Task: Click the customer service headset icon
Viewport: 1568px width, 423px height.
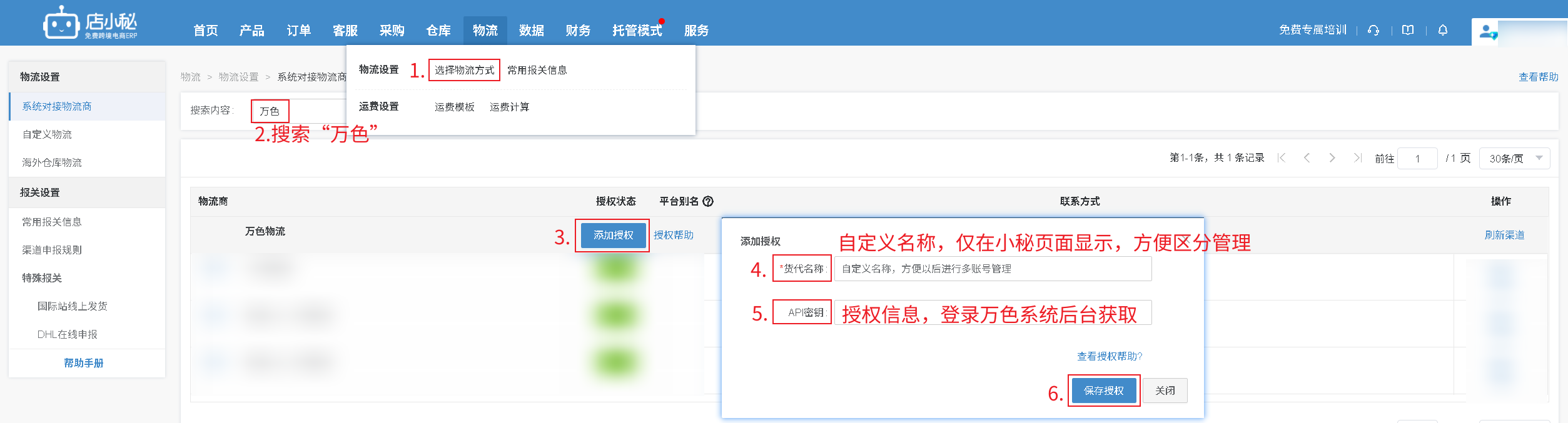Action: pos(1373,30)
